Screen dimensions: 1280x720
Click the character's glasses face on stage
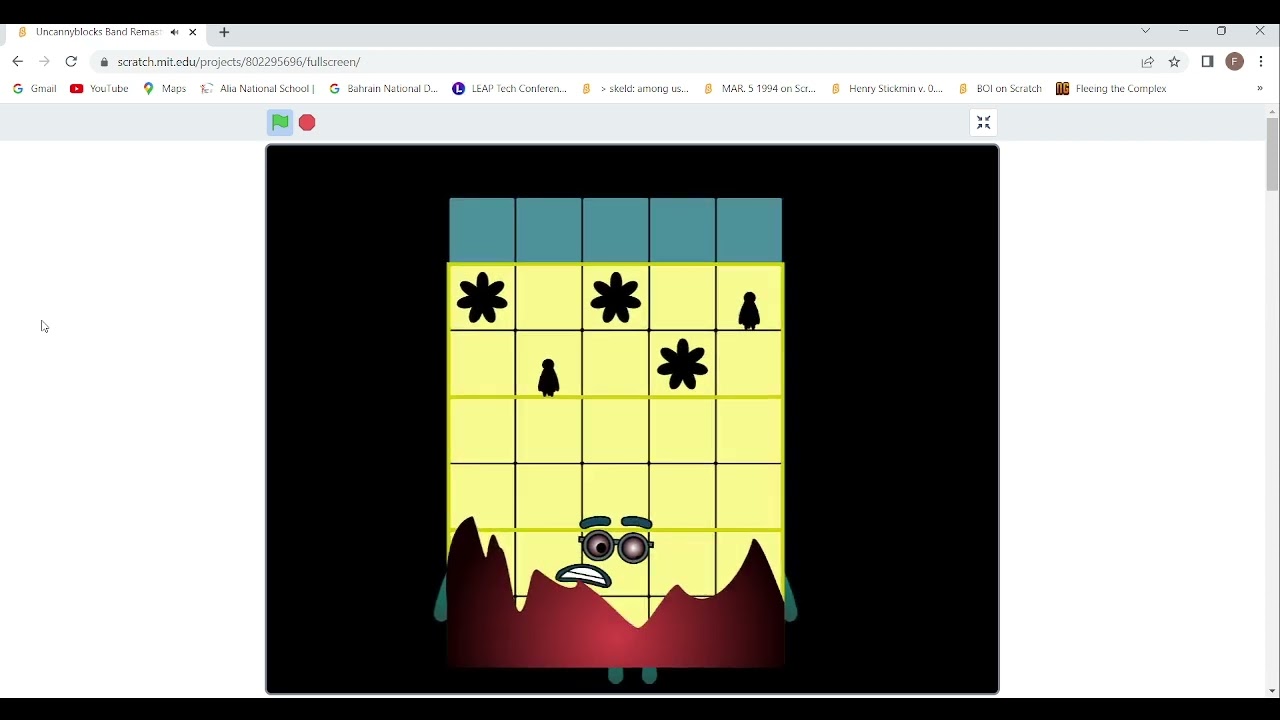click(615, 547)
